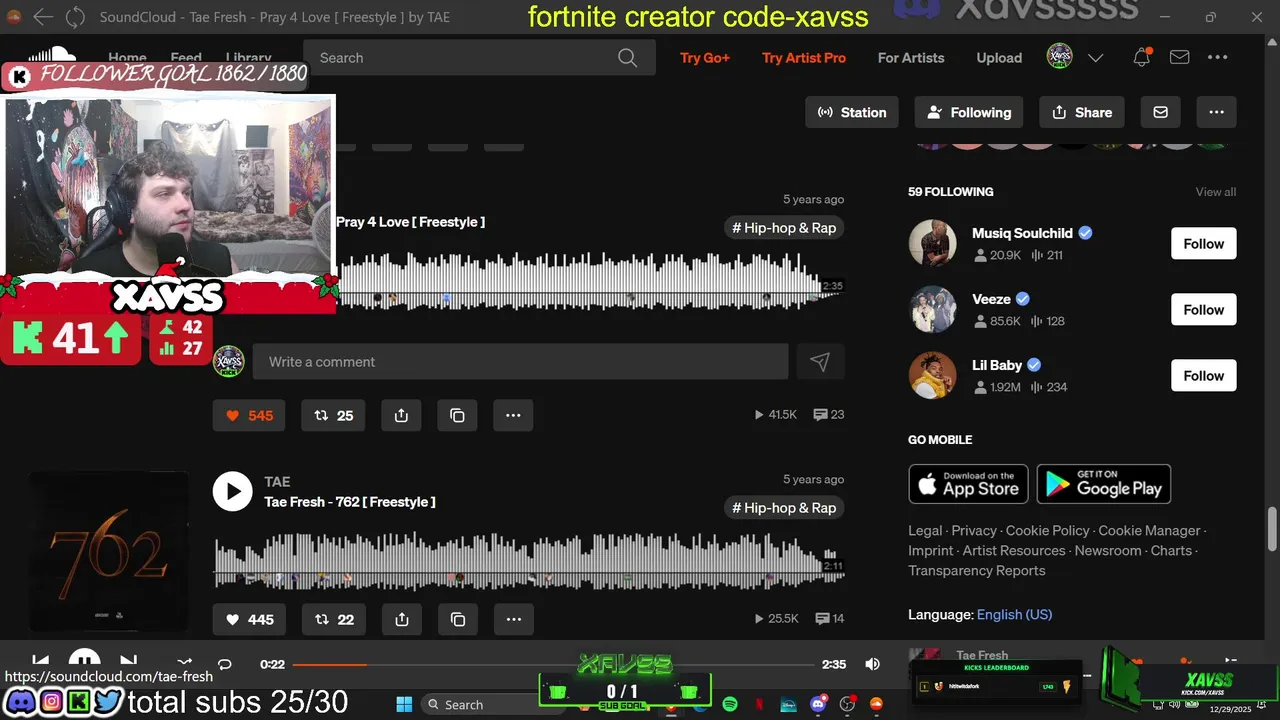Copy link for 762 Freestyle track
This screenshot has height=720, width=1280.
tap(457, 619)
